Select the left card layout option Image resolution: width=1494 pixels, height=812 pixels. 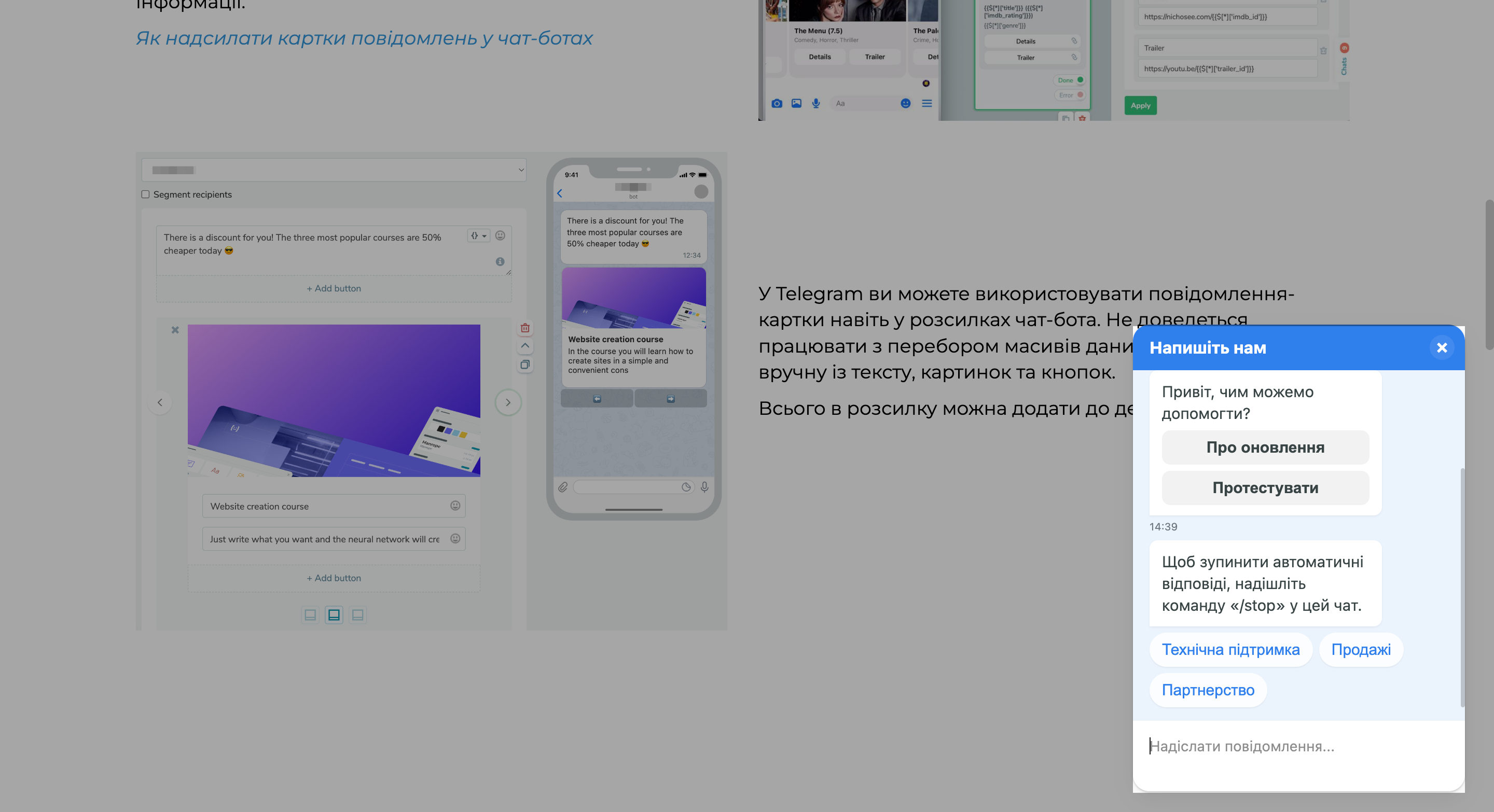(310, 614)
